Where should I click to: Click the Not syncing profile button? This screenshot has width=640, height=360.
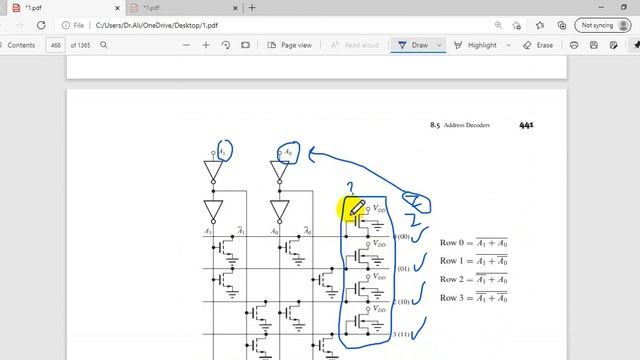coord(603,25)
